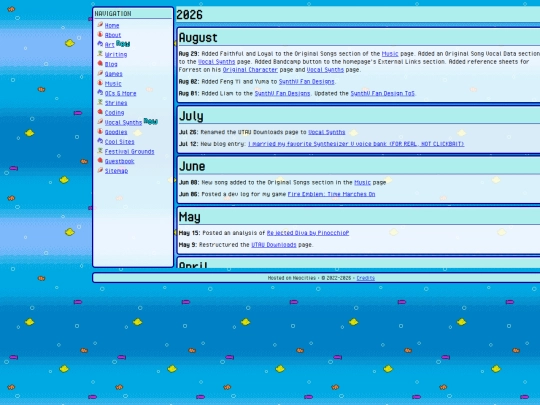Follow the Music link in the Aug 29 entry

(x=390, y=54)
